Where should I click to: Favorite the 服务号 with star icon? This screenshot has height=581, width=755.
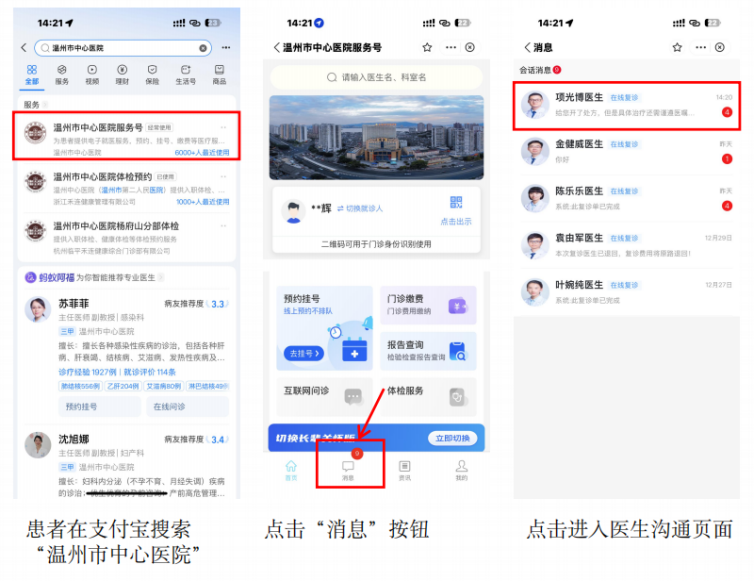tap(427, 47)
